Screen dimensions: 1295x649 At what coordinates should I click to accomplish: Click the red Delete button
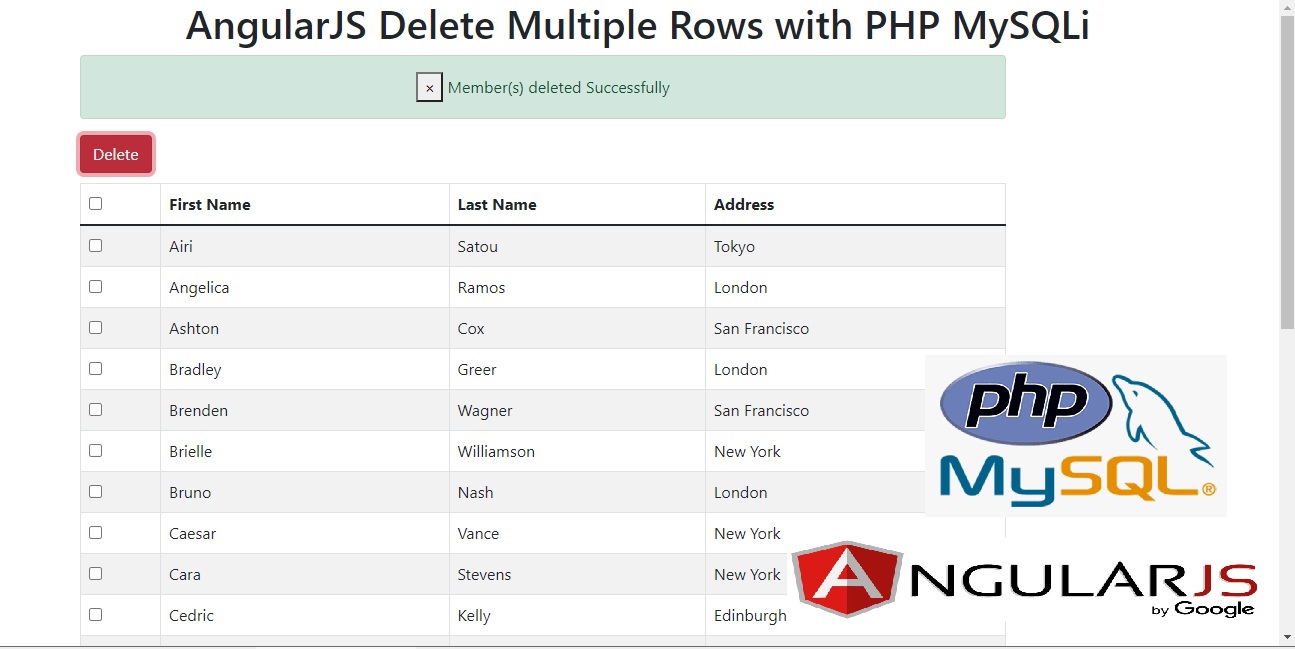(116, 154)
